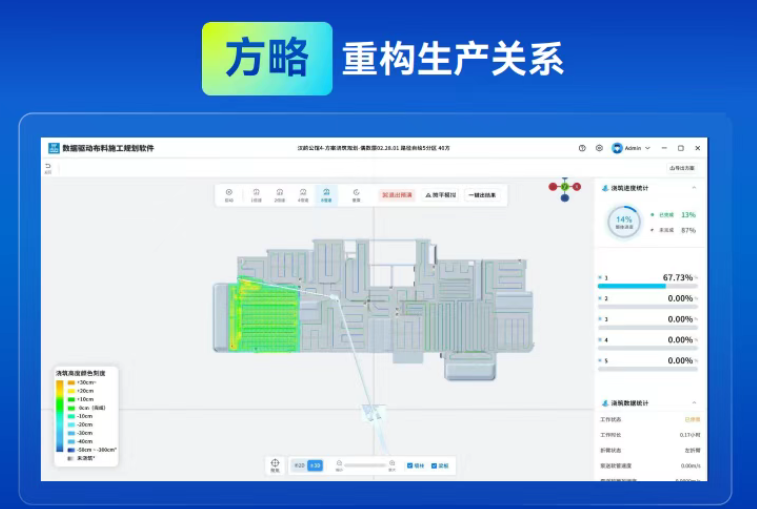This screenshot has width=757, height=509.
Task: Click the export plan button at top right
Action: (x=681, y=168)
